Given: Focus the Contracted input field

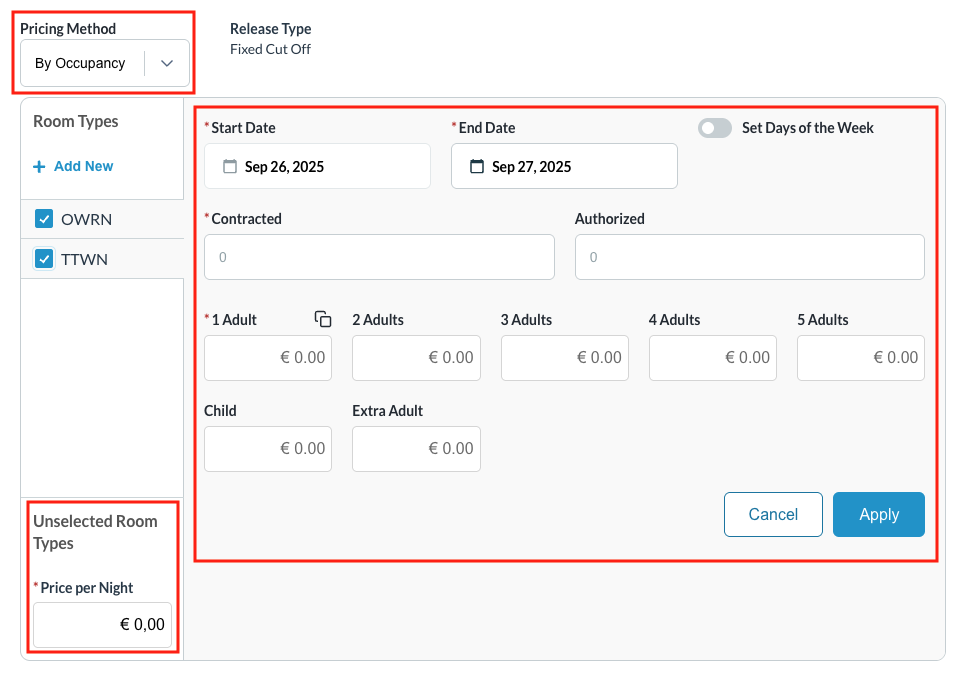Looking at the screenshot, I should tap(379, 257).
